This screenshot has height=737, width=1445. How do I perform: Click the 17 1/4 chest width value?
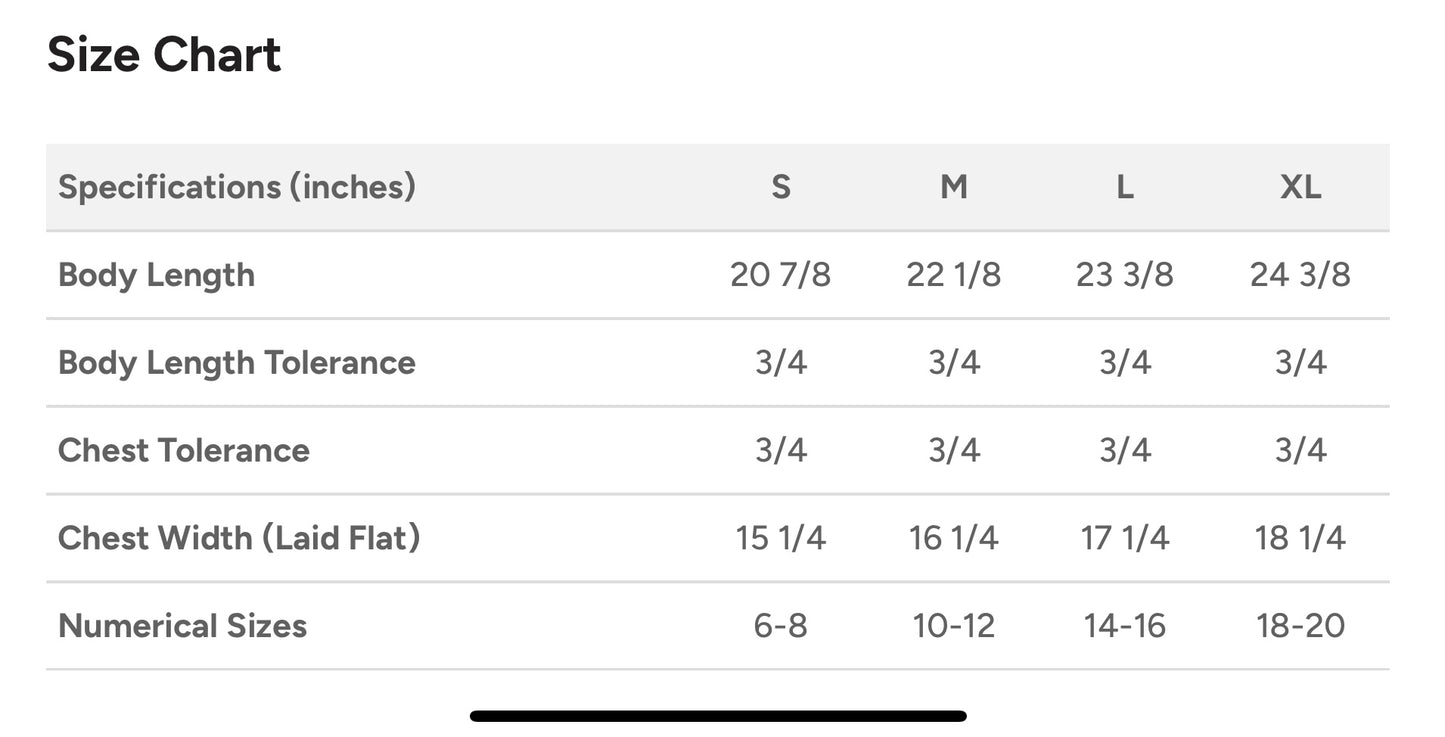(1125, 538)
